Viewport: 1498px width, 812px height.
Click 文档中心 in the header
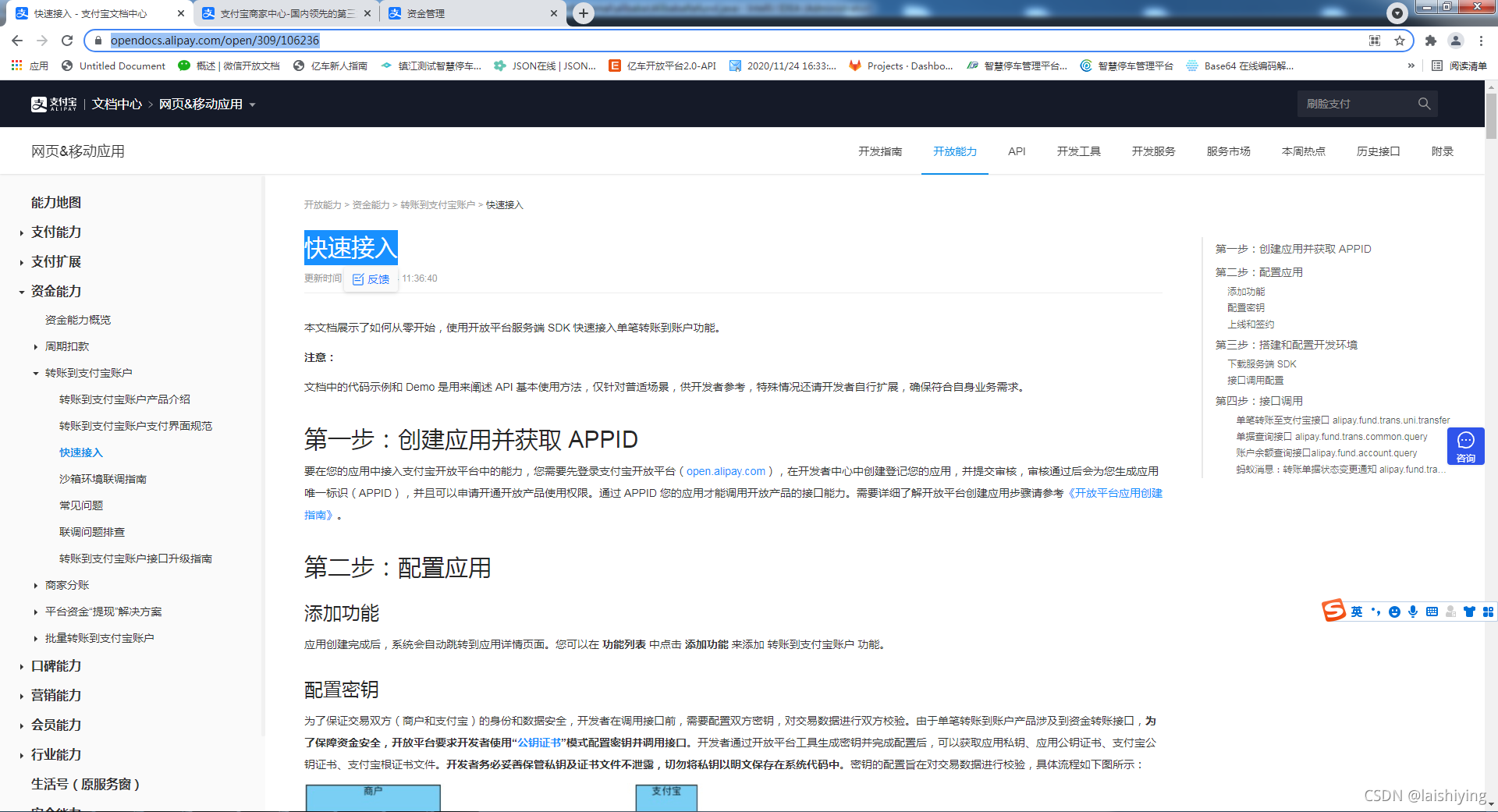[117, 104]
